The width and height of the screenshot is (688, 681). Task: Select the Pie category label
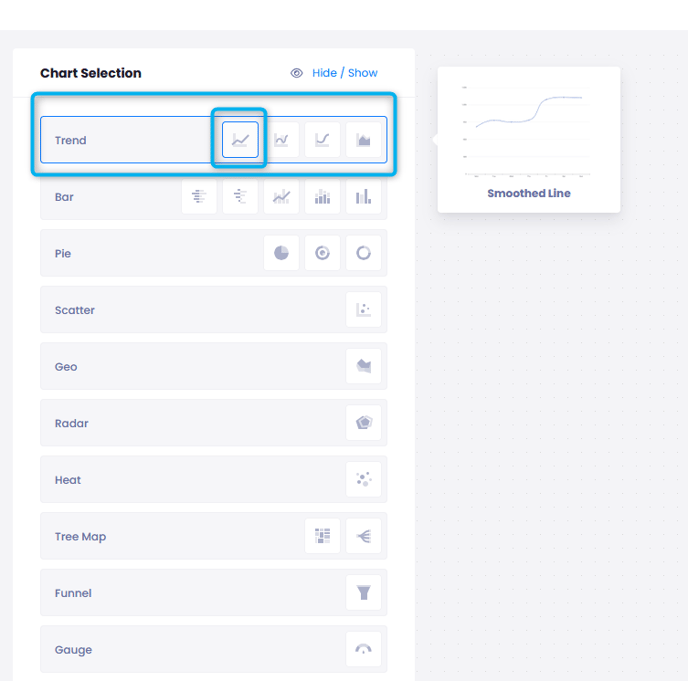tap(63, 254)
